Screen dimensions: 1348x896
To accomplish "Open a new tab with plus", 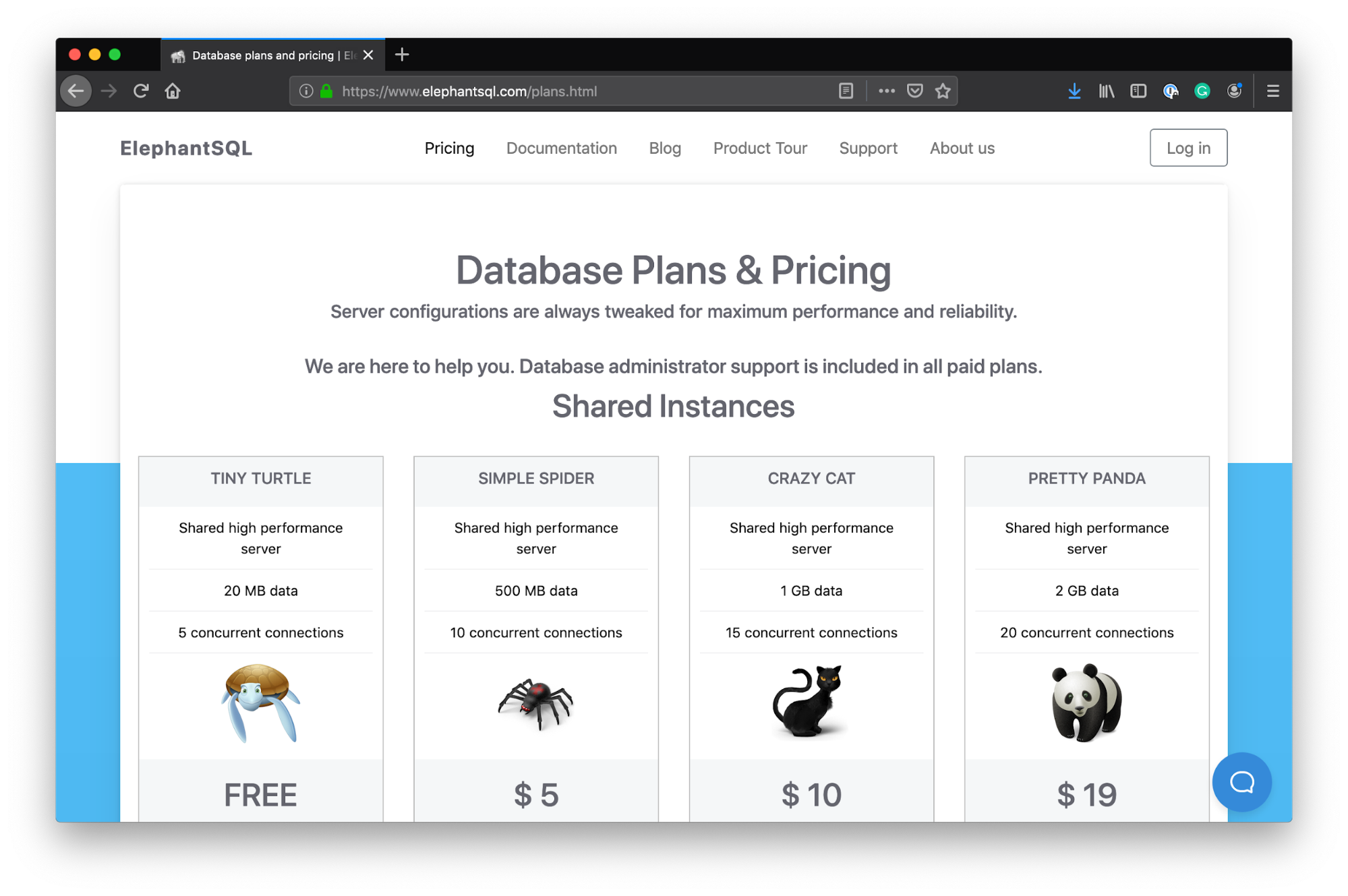I will (402, 55).
